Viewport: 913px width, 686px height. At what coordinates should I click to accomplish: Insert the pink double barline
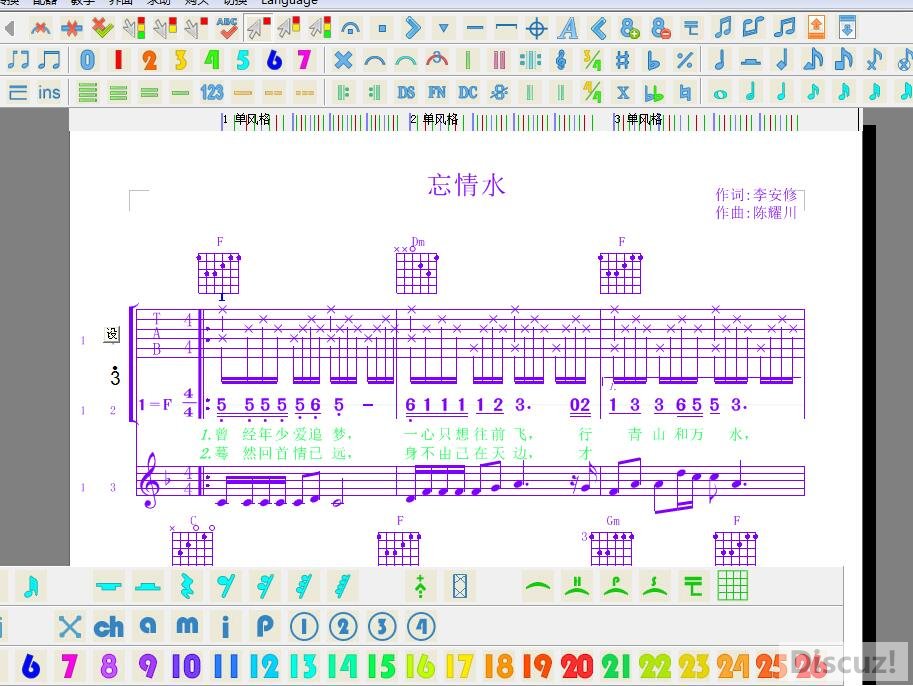pyautogui.click(x=499, y=59)
